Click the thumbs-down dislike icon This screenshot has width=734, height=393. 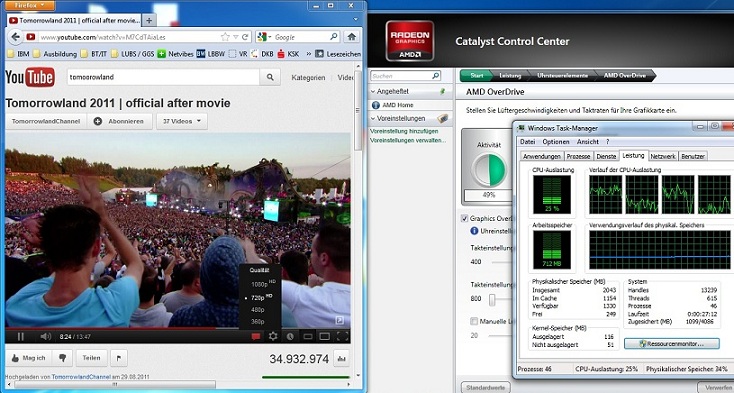click(x=62, y=358)
